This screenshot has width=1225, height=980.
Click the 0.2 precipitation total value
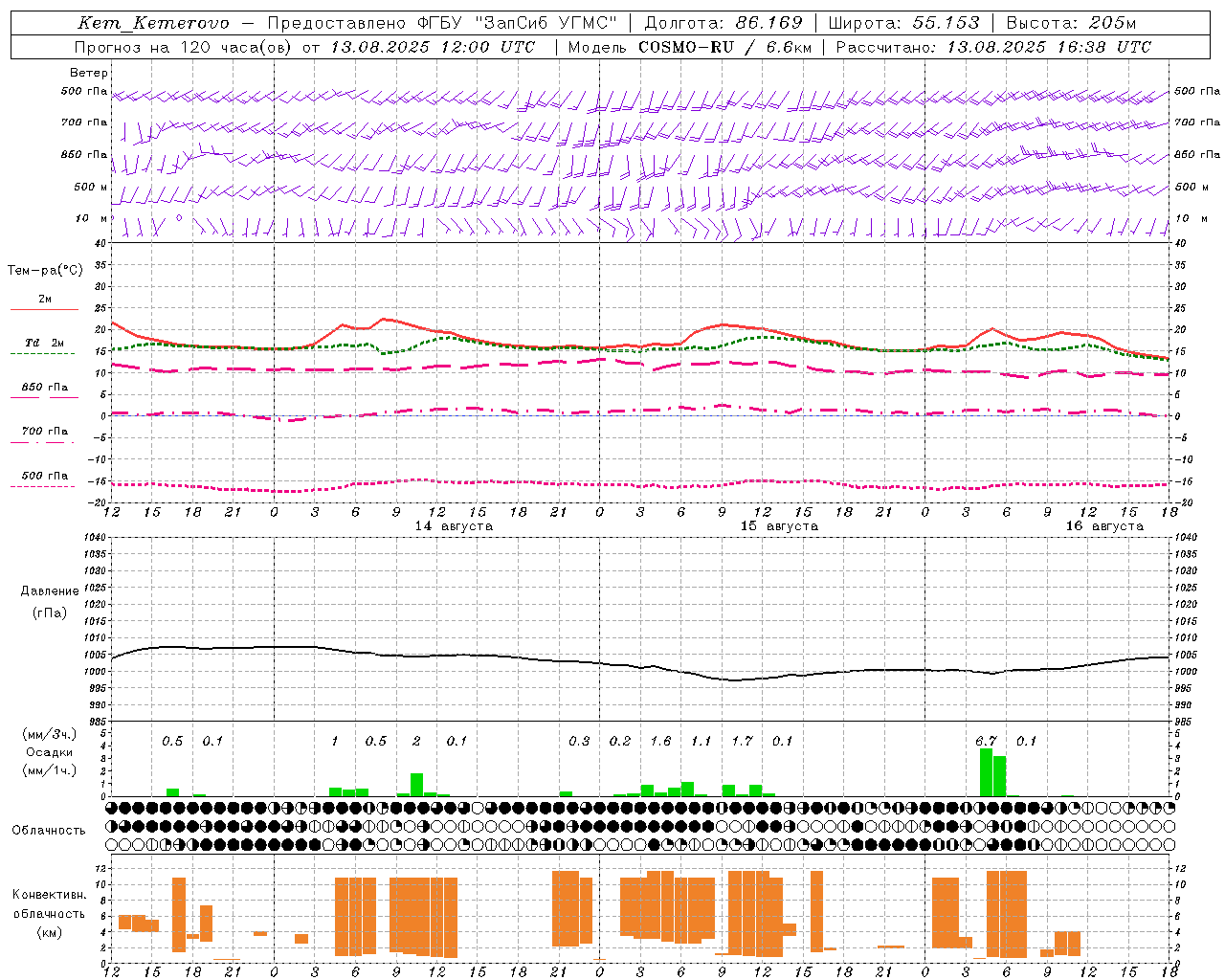point(620,741)
